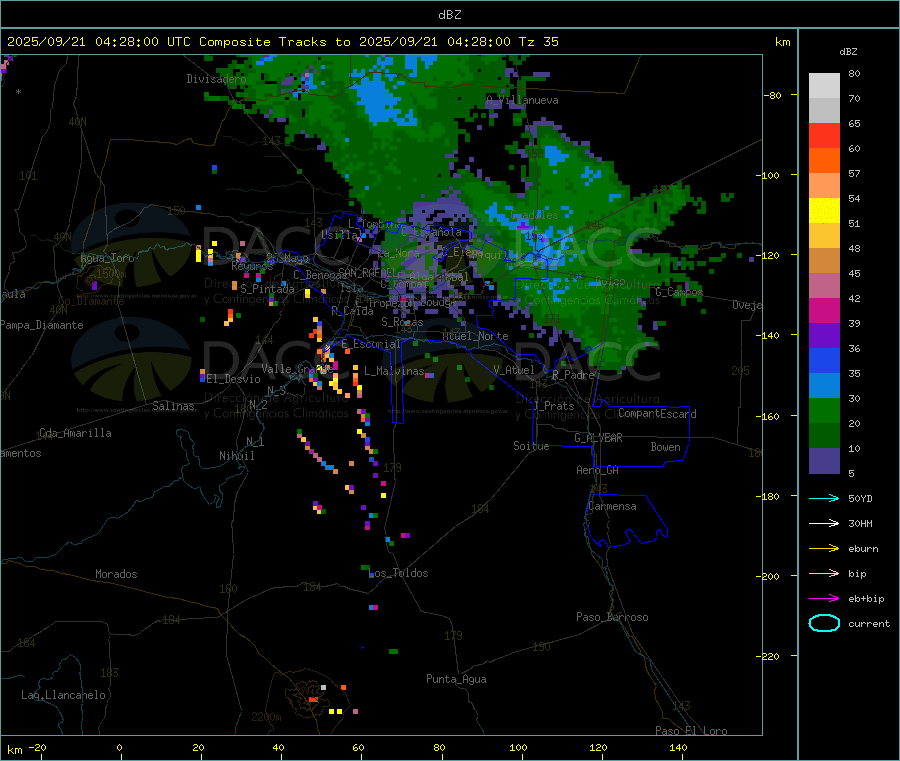The height and width of the screenshot is (761, 900).
Task: Click the dark orange swatch between 60 and 57
Action: [x=824, y=161]
